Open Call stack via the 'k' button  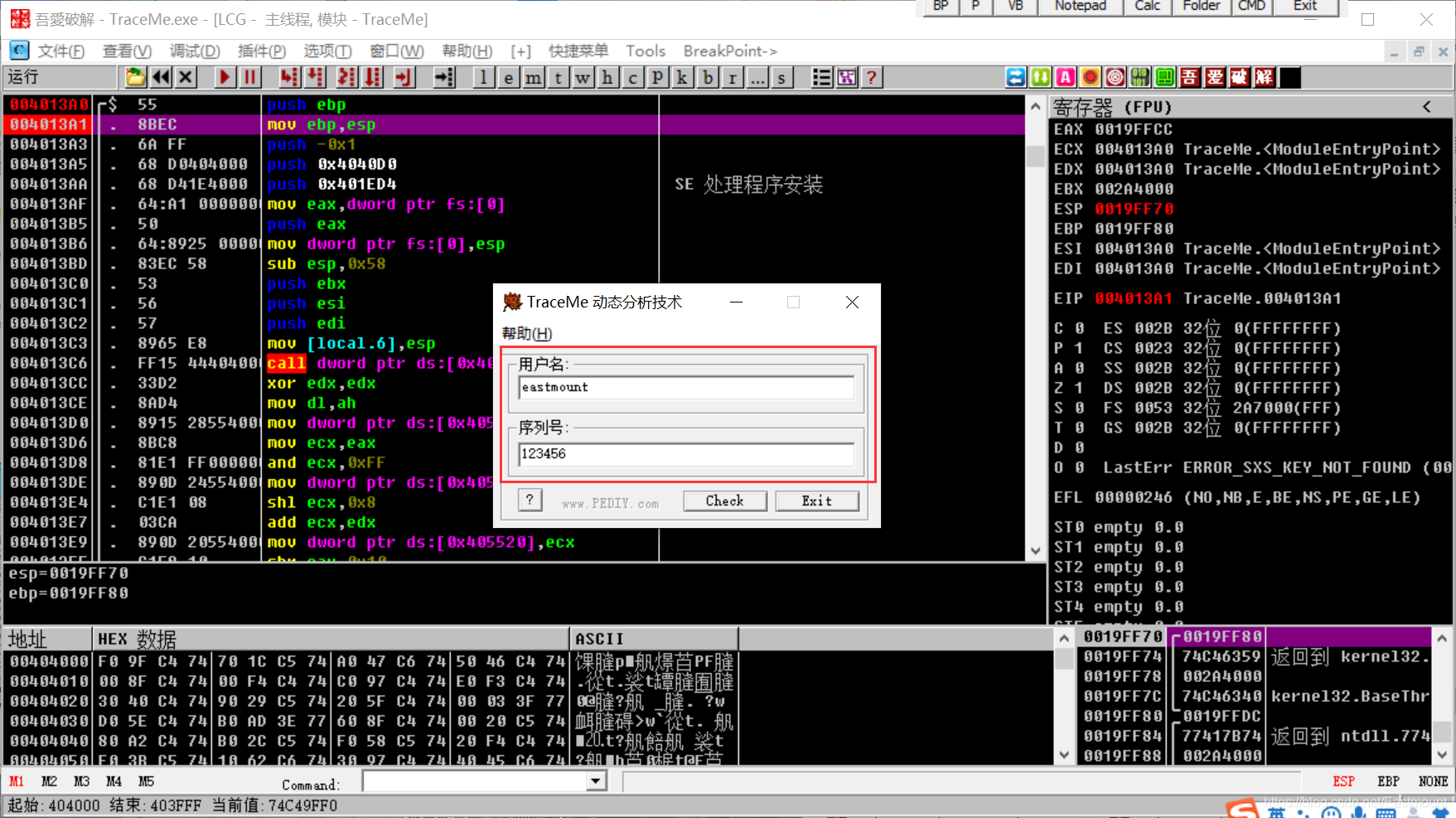click(683, 78)
